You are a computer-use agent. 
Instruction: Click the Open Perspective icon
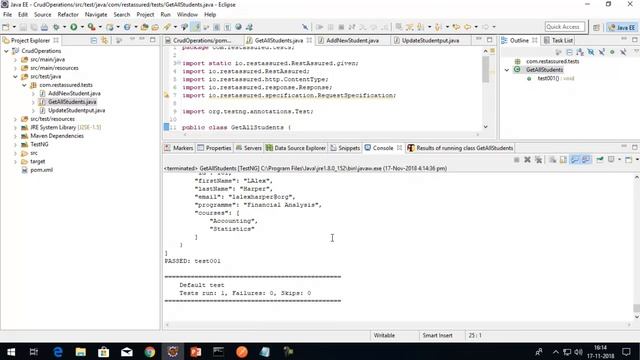click(596, 27)
